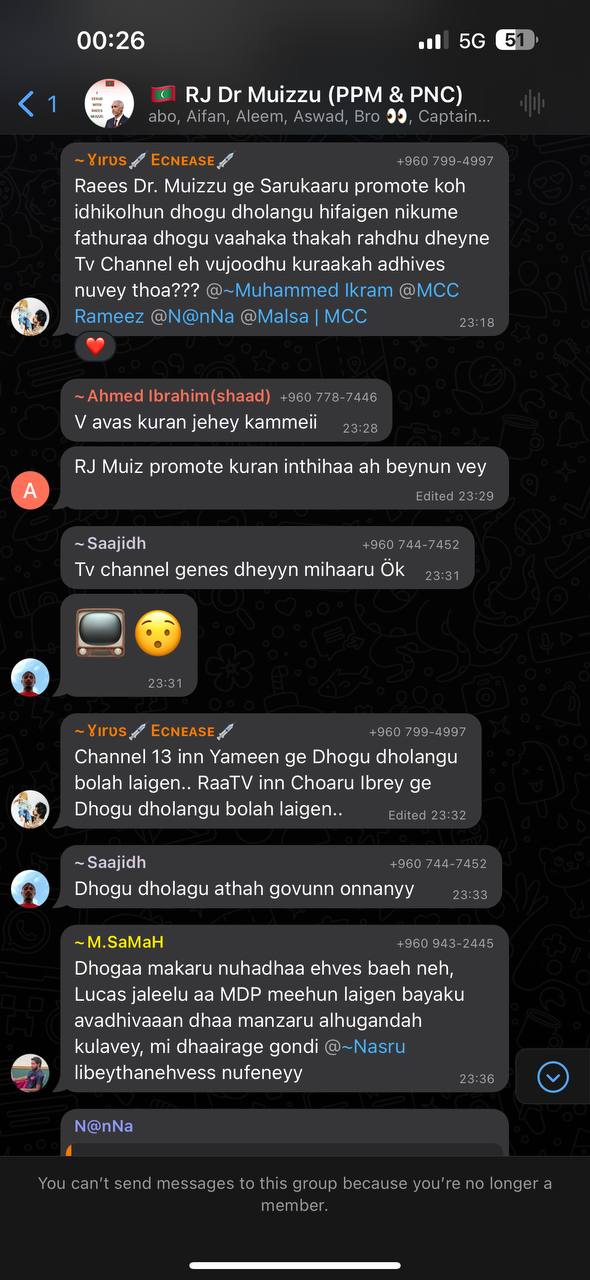Open orange 'A' avatar of Ahmed Ibrahim
Image resolution: width=590 pixels, height=1280 pixels.
(30, 490)
